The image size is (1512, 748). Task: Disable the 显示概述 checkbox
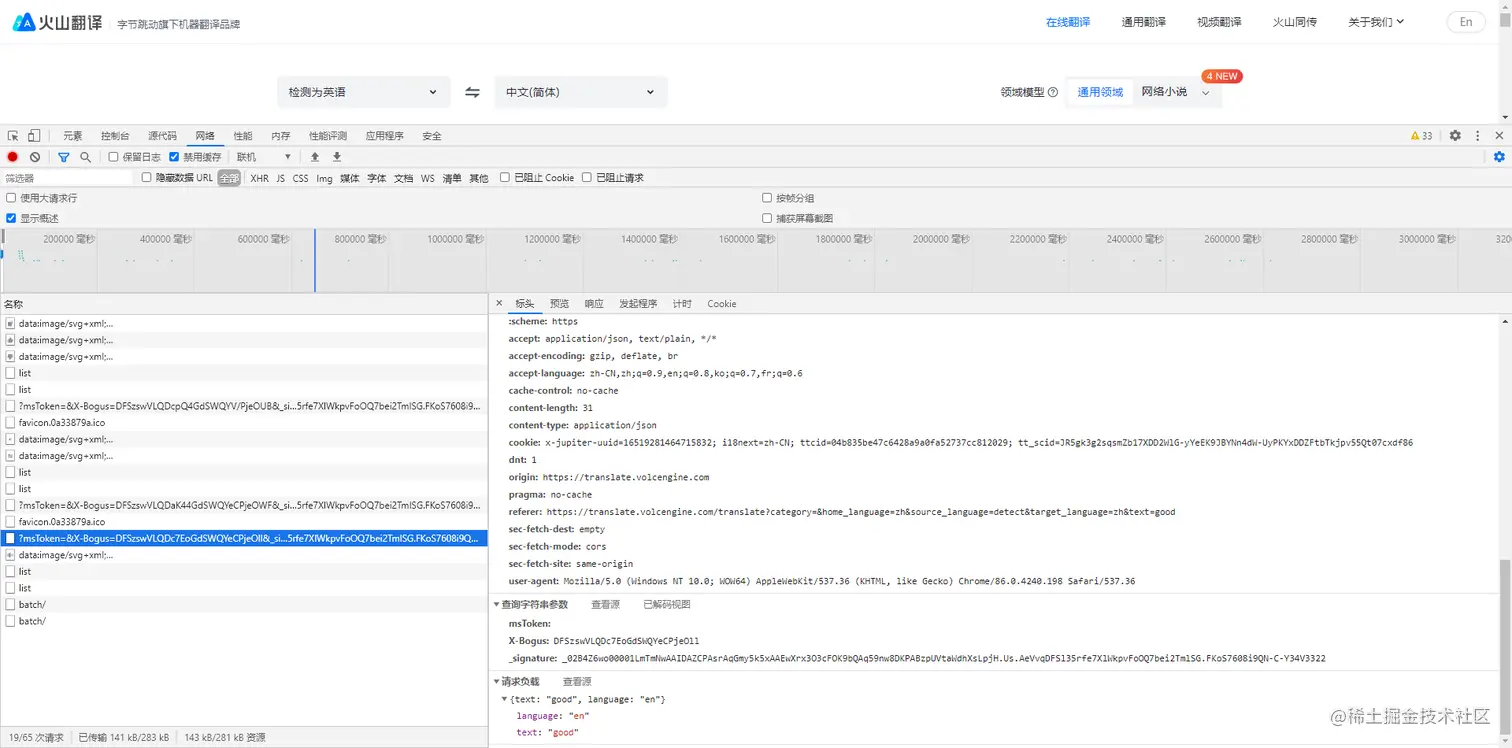coord(11,218)
